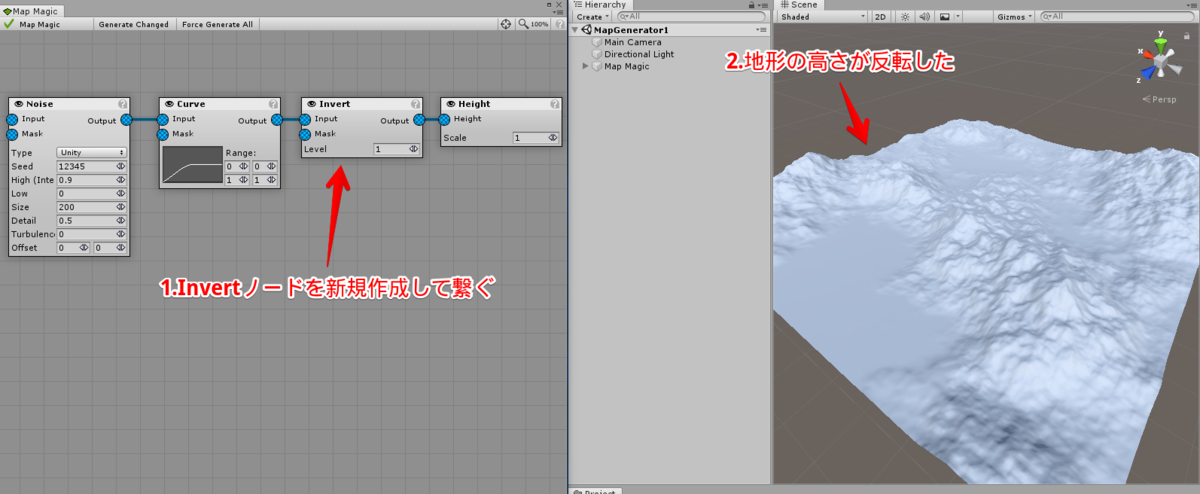Click the Scene view search field
The width and height of the screenshot is (1200, 494).
[x=1117, y=17]
